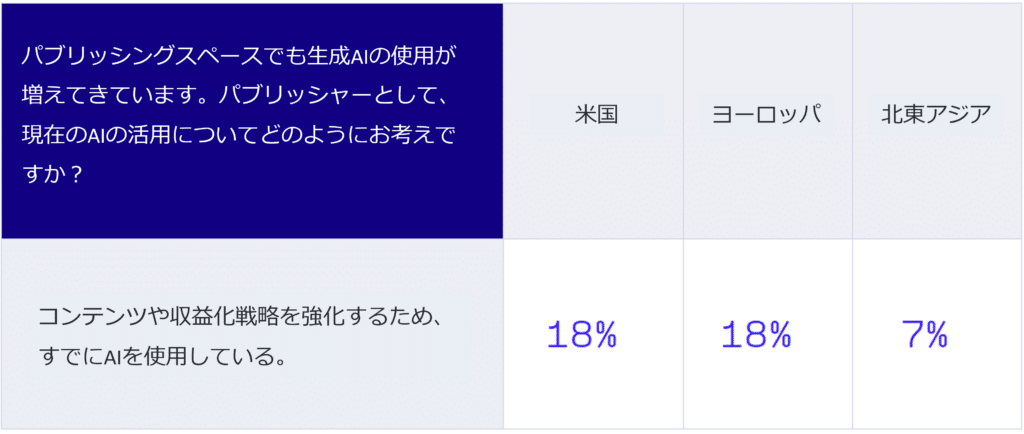Select the 北東アジア column header label
Screen dimensions: 1024x434
point(936,115)
